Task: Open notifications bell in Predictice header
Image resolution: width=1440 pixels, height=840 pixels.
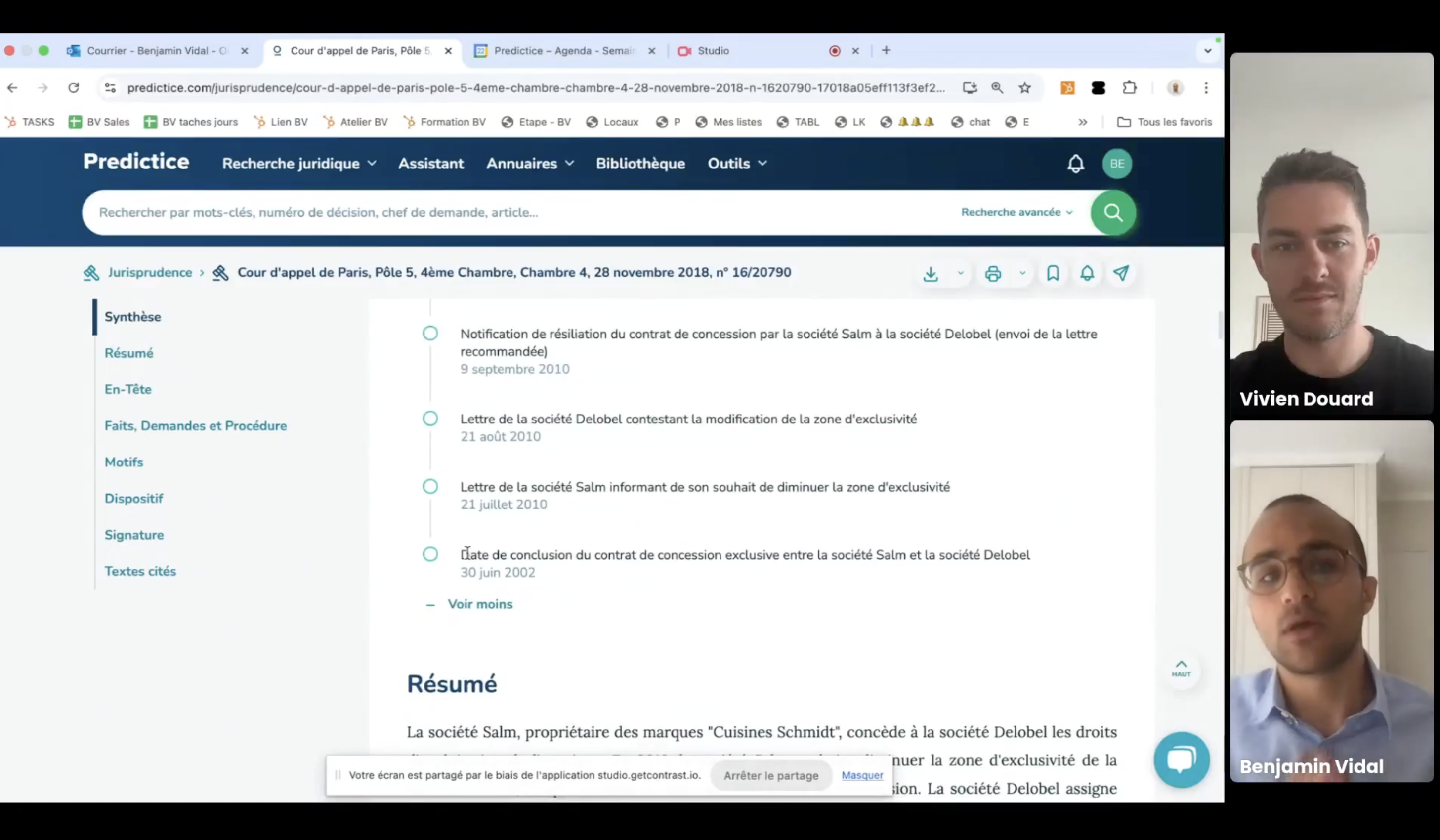Action: (1075, 164)
